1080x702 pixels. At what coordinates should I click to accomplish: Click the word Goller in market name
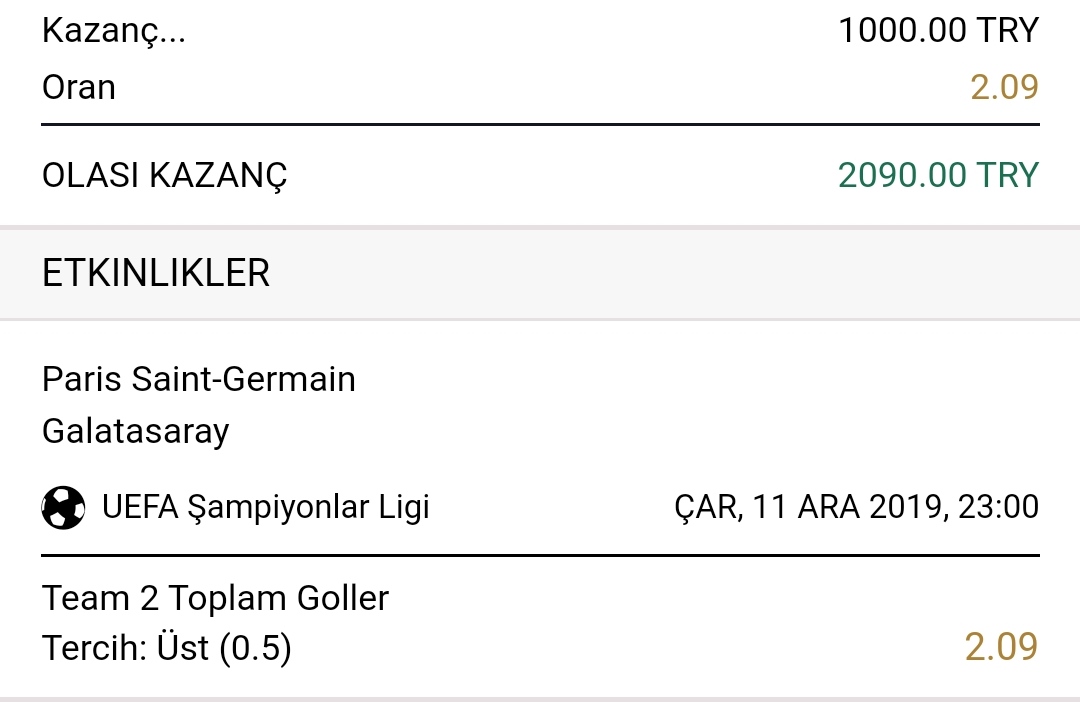click(343, 598)
